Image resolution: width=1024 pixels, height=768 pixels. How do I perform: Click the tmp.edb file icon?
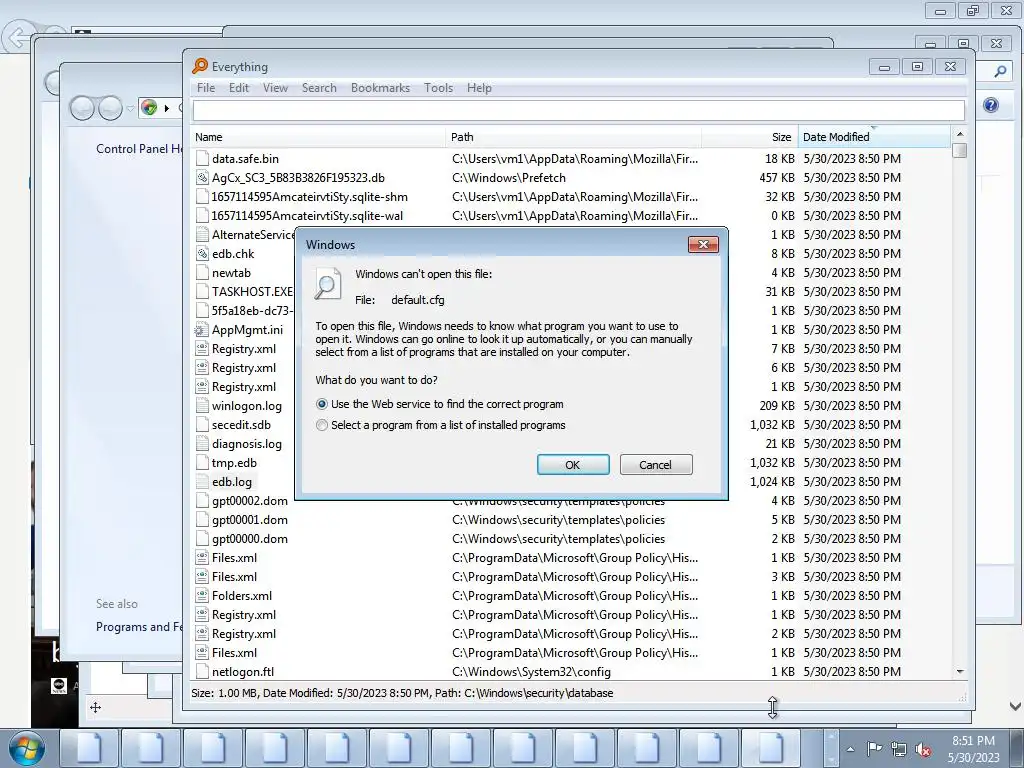coord(202,462)
